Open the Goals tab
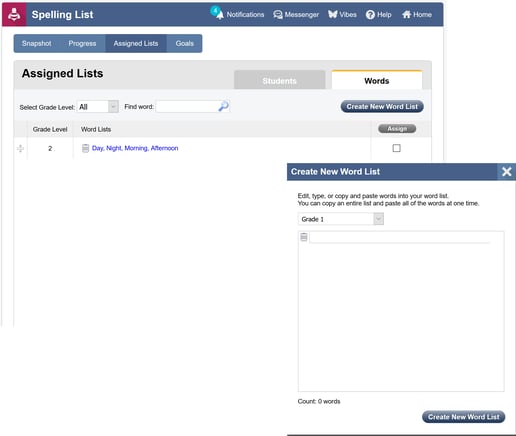This screenshot has width=516, height=436. click(x=184, y=43)
